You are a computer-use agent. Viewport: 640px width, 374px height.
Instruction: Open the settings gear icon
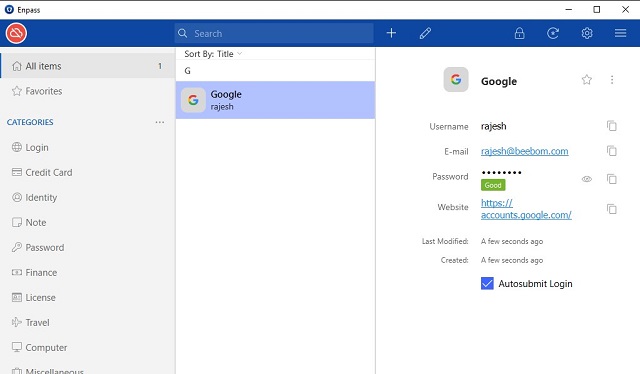587,33
